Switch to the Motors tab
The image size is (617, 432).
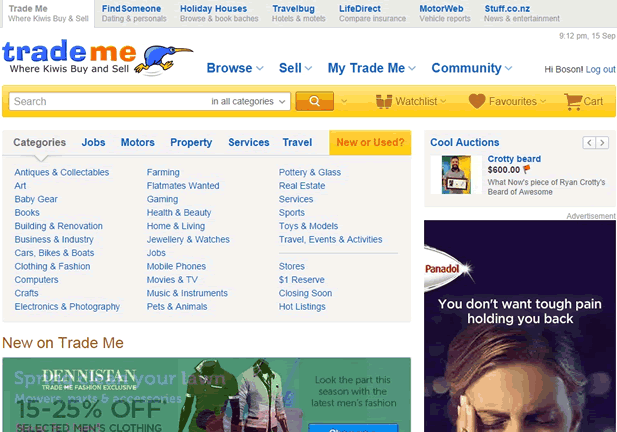(138, 142)
